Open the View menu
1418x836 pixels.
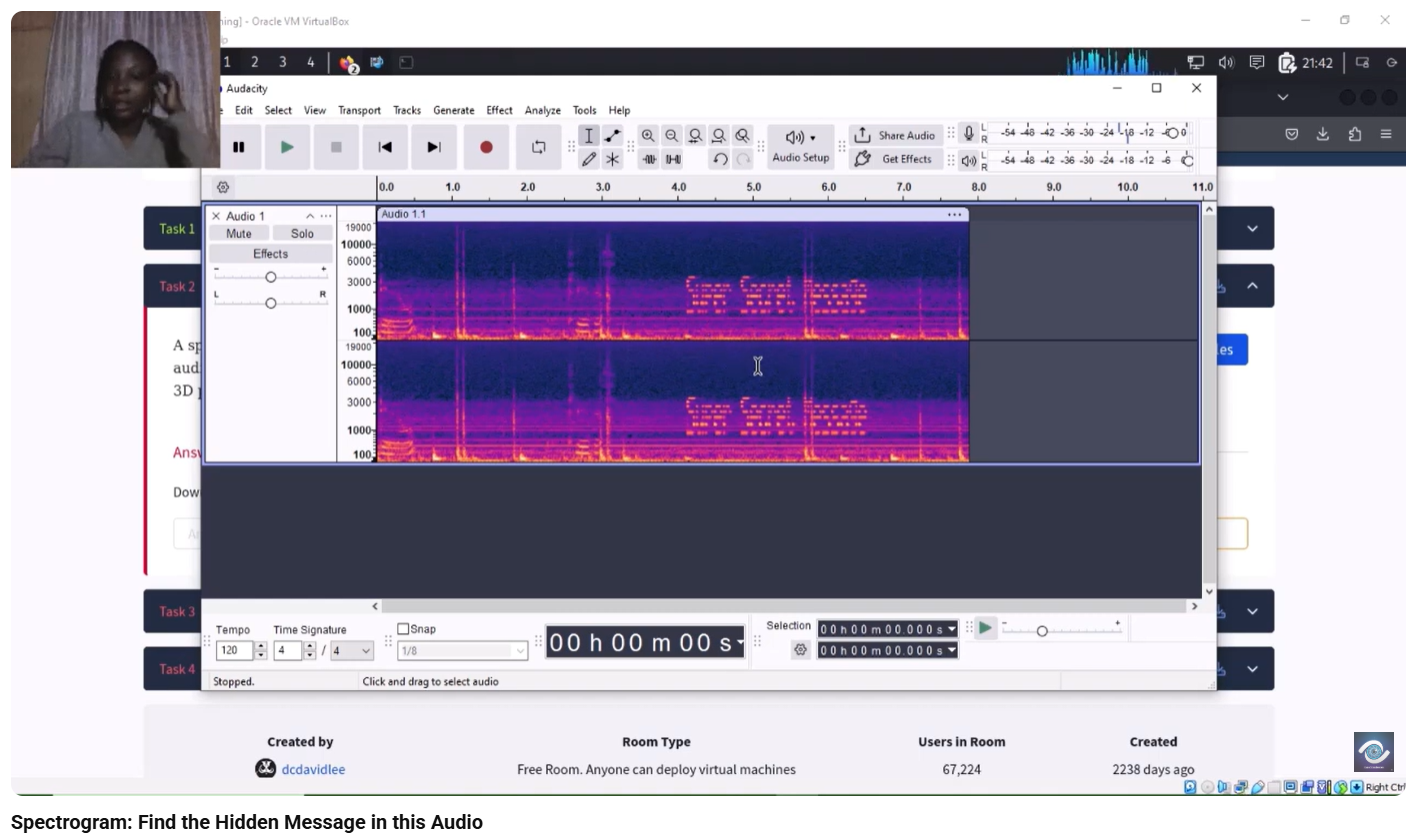tap(315, 110)
